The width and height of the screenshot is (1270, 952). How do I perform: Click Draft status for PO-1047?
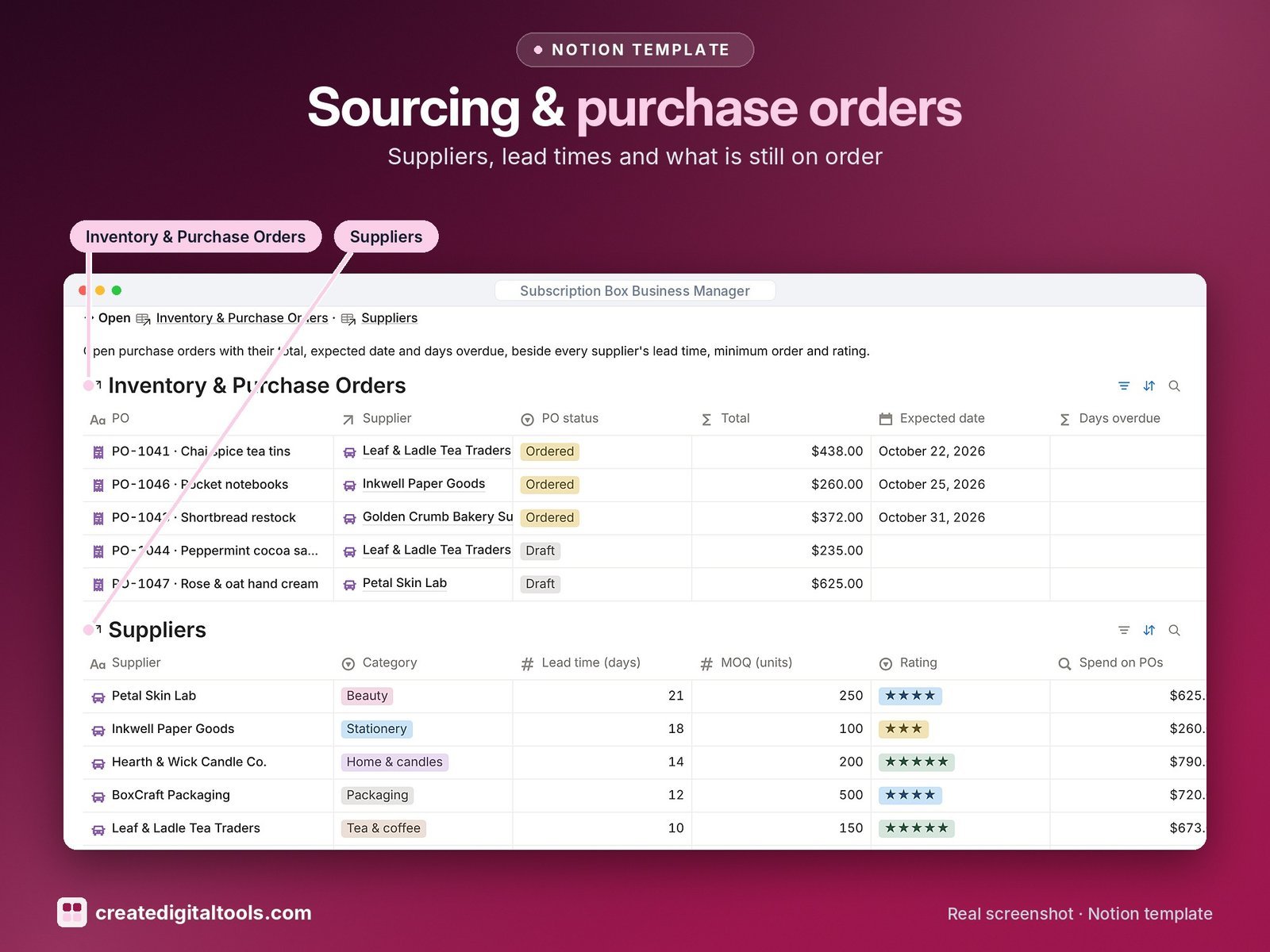[x=541, y=584]
